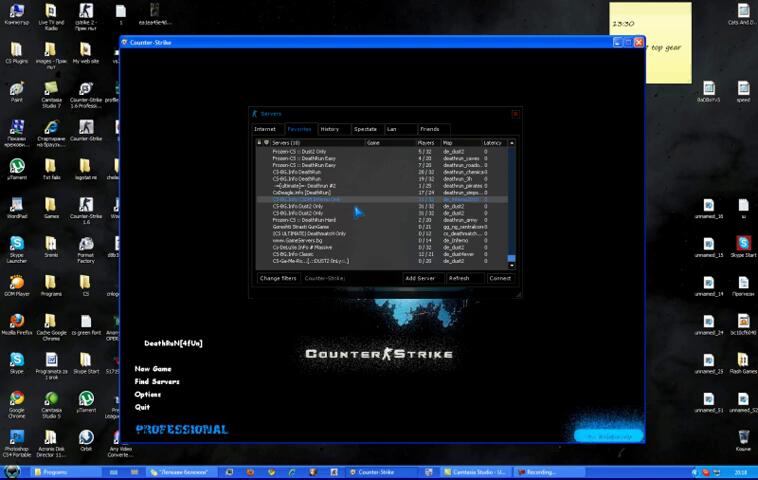Select the CoDeagle.info [DeathRun] server row
Image resolution: width=758 pixels, height=480 pixels.
tap(302, 192)
